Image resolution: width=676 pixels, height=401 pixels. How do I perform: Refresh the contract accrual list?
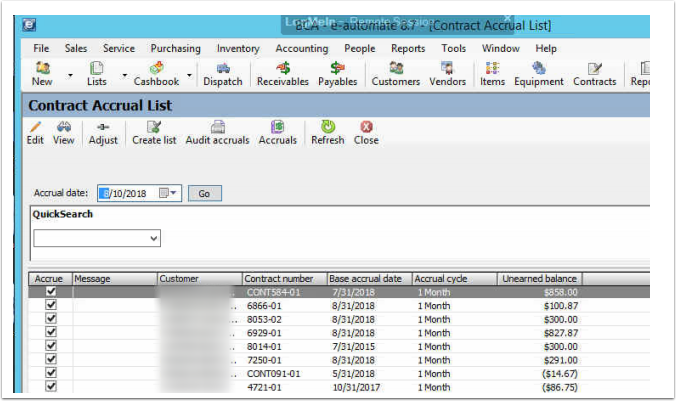click(328, 133)
